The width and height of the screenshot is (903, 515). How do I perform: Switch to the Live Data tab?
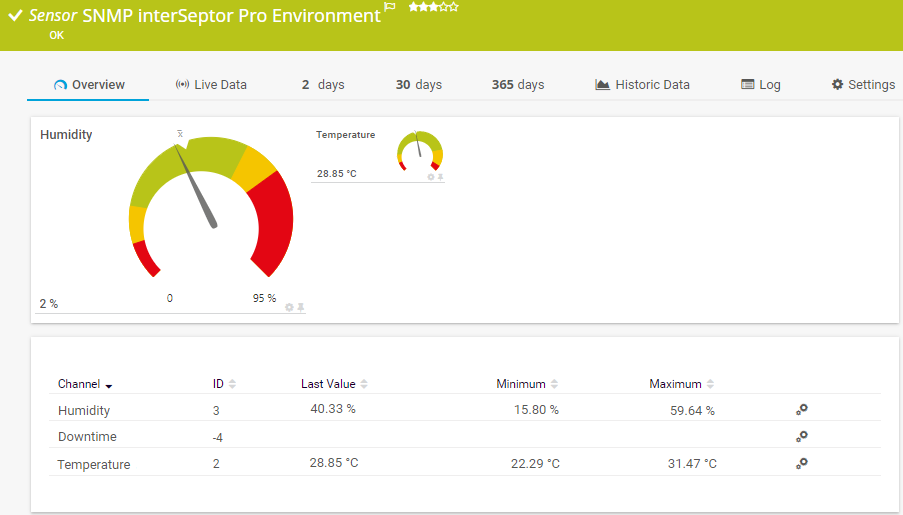tap(210, 85)
